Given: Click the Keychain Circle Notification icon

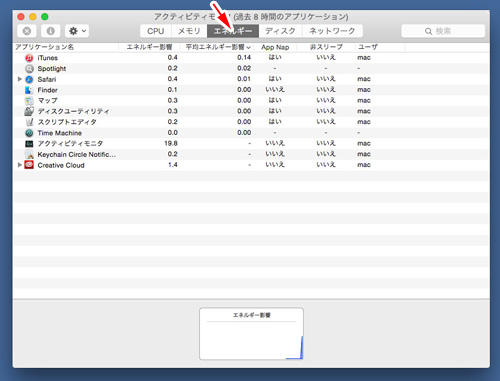Looking at the screenshot, I should click(x=29, y=154).
